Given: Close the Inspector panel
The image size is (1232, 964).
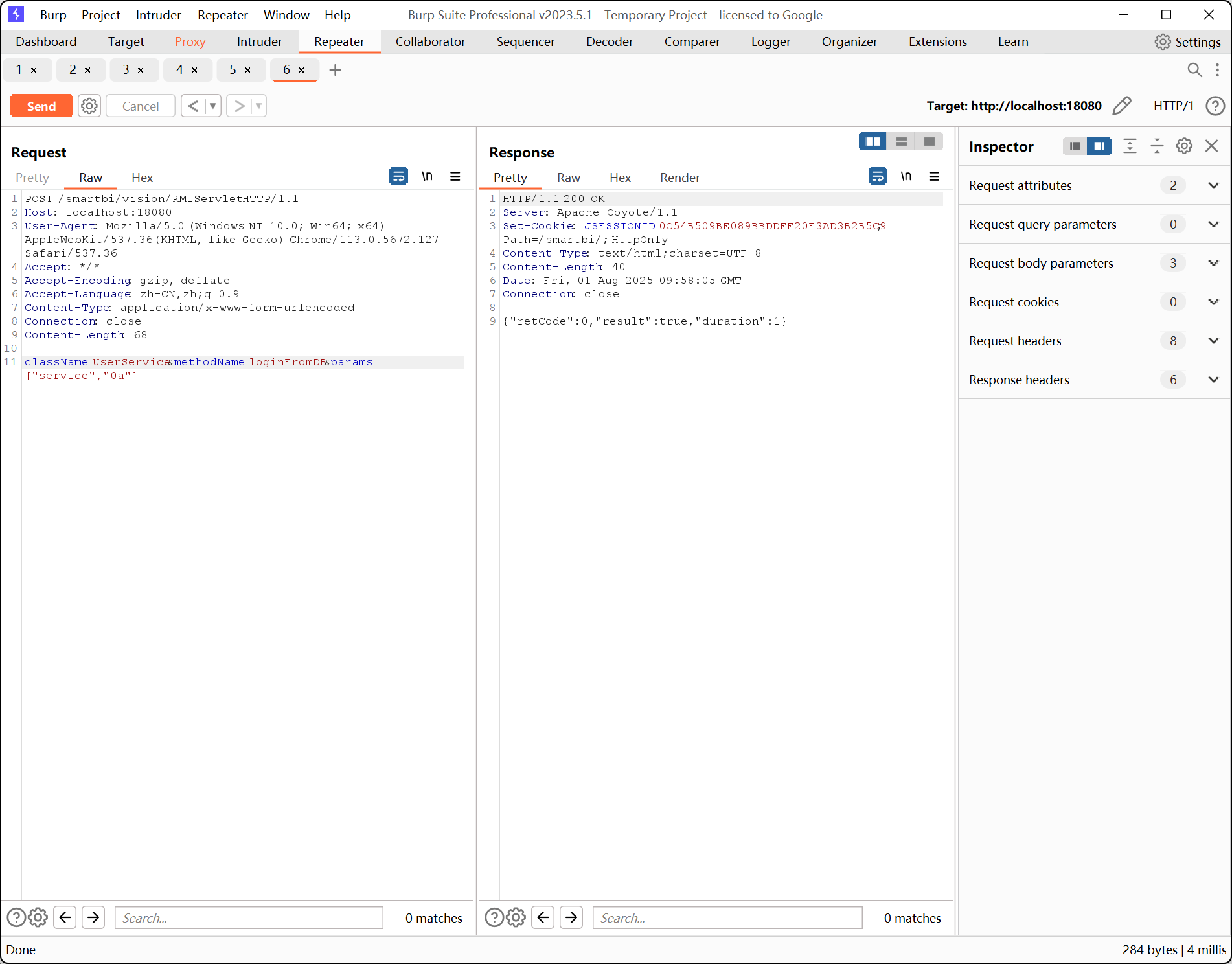Looking at the screenshot, I should click(x=1211, y=146).
